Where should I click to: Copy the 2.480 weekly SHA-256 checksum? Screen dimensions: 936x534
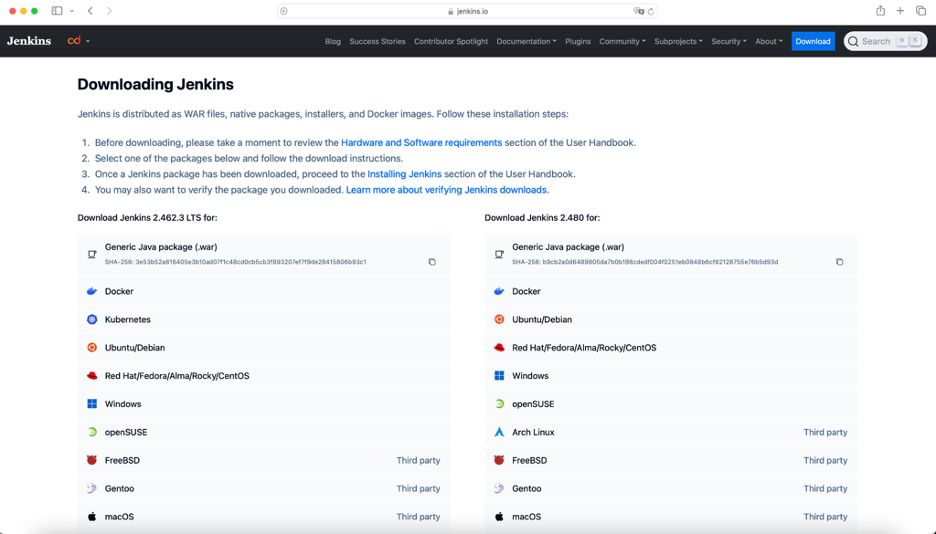(x=839, y=262)
